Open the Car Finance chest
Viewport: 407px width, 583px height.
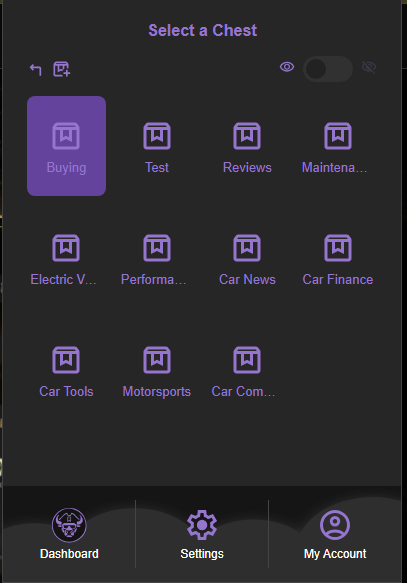[x=337, y=258]
